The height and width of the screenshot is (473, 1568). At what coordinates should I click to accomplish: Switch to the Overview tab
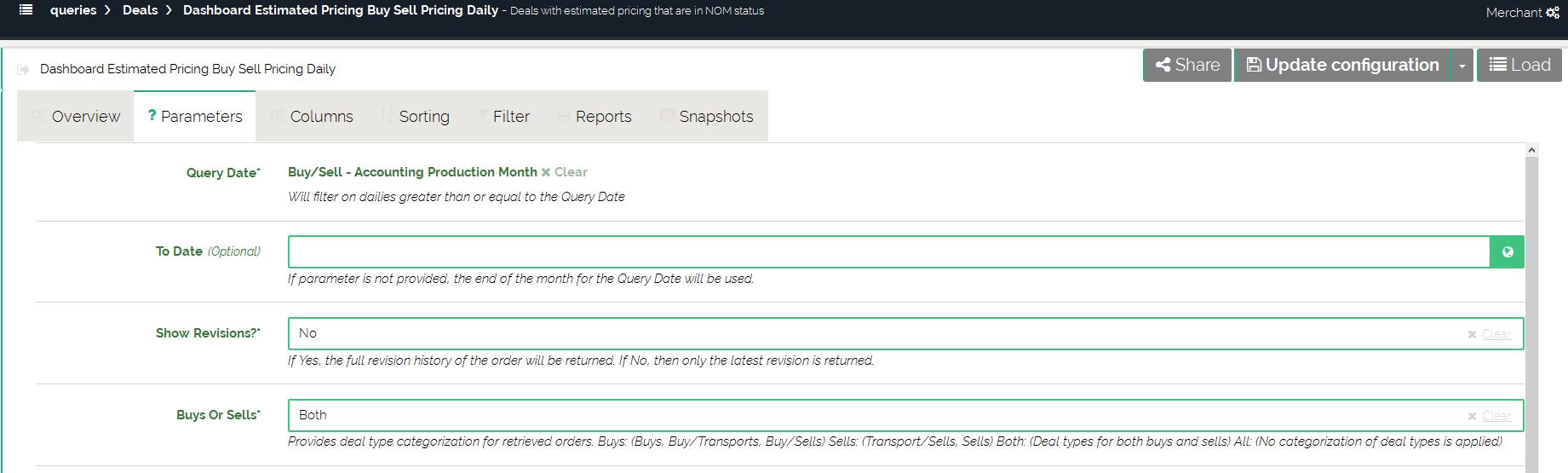click(x=76, y=117)
